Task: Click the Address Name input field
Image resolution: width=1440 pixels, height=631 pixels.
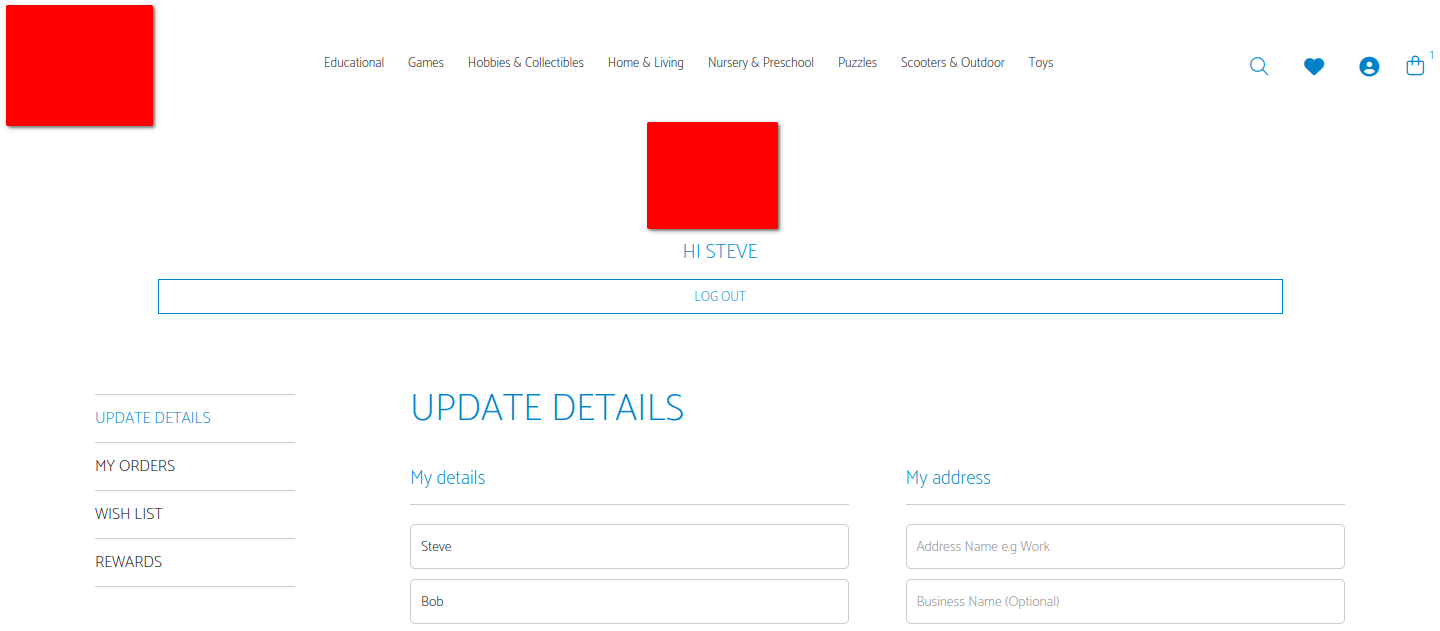Action: tap(1125, 547)
